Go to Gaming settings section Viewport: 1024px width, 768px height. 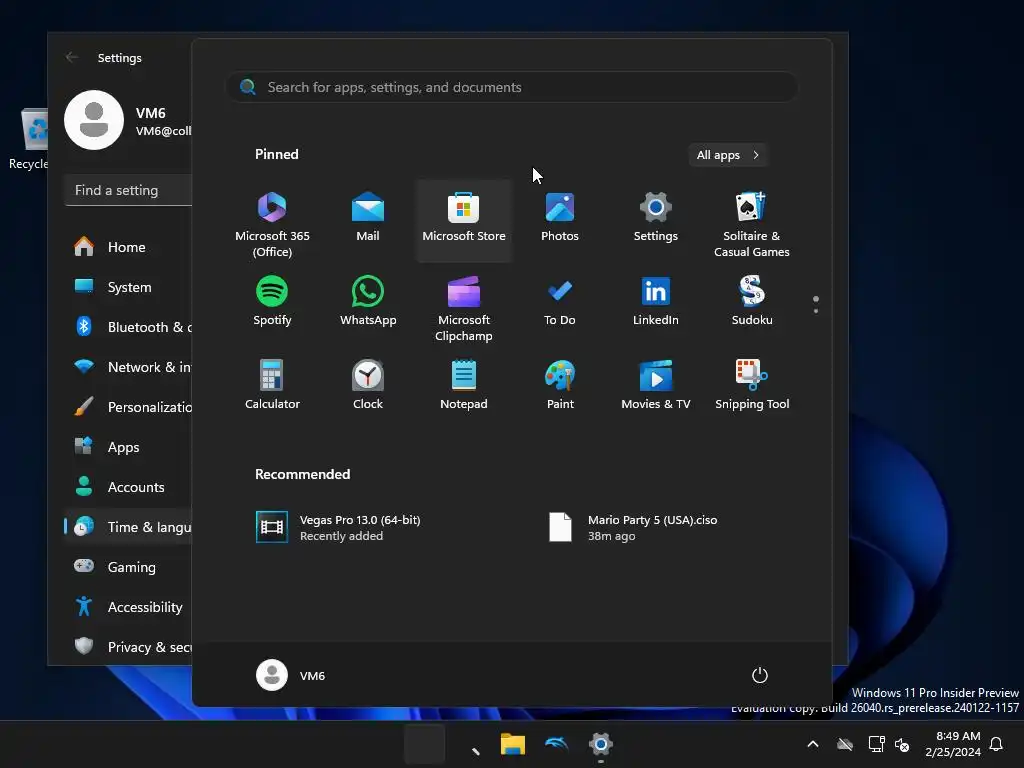[131, 567]
